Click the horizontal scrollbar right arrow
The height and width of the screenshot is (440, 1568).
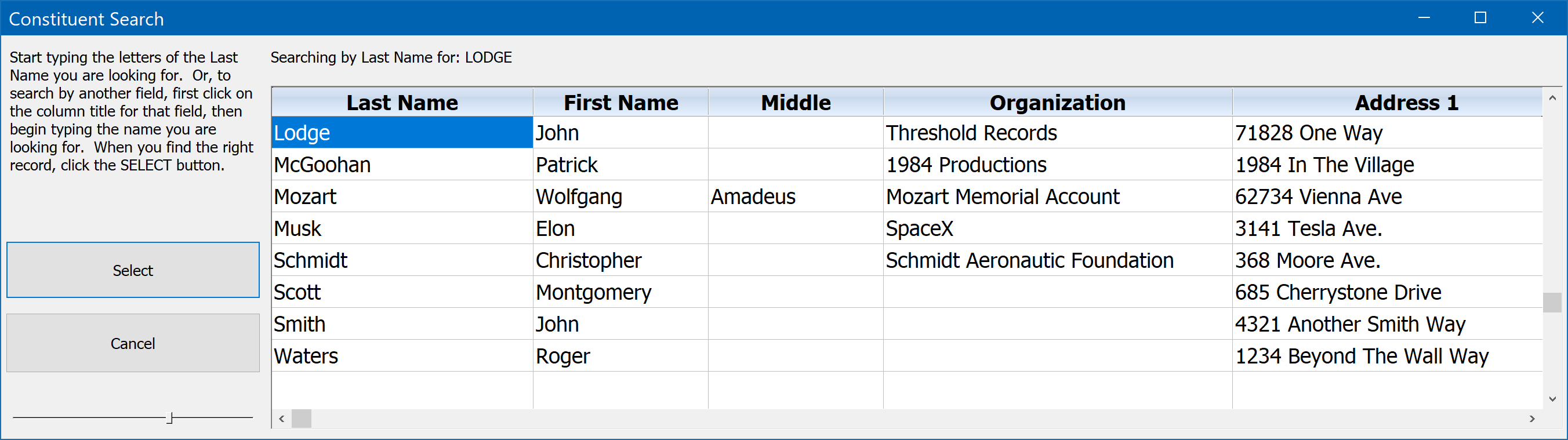[x=1532, y=419]
